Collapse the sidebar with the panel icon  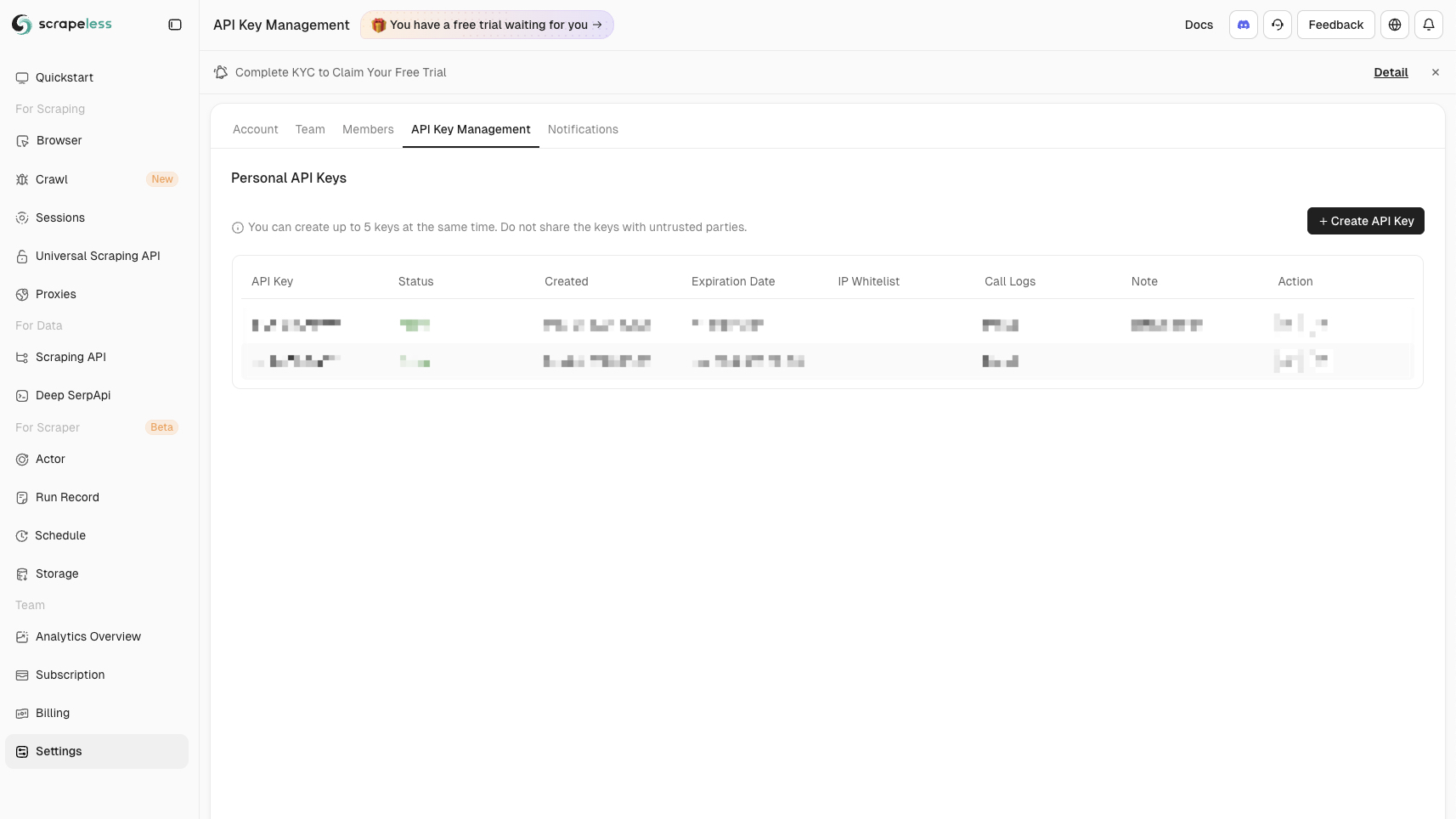[x=175, y=25]
